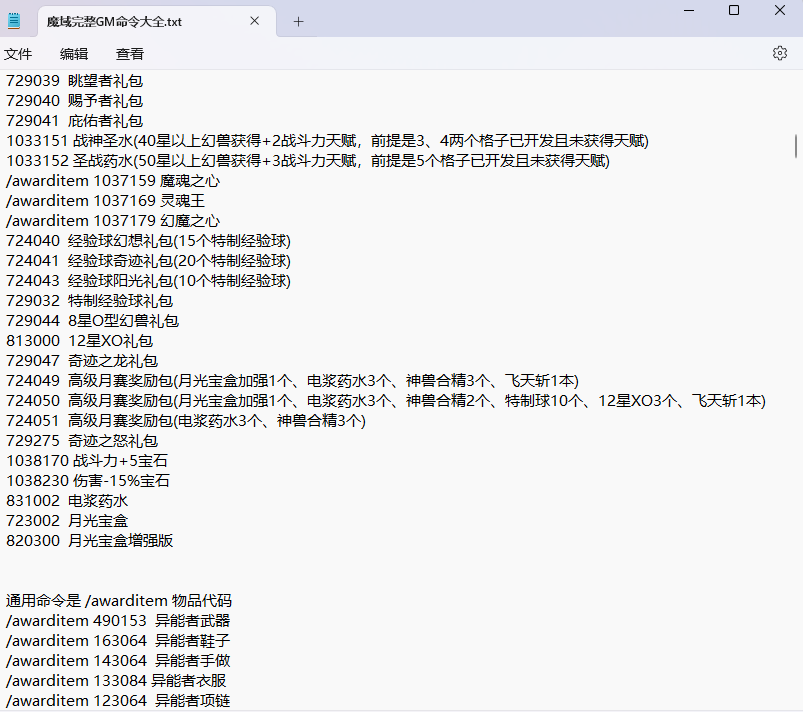Open Notepad settings gear icon
Image resolution: width=803 pixels, height=712 pixels.
coord(779,54)
